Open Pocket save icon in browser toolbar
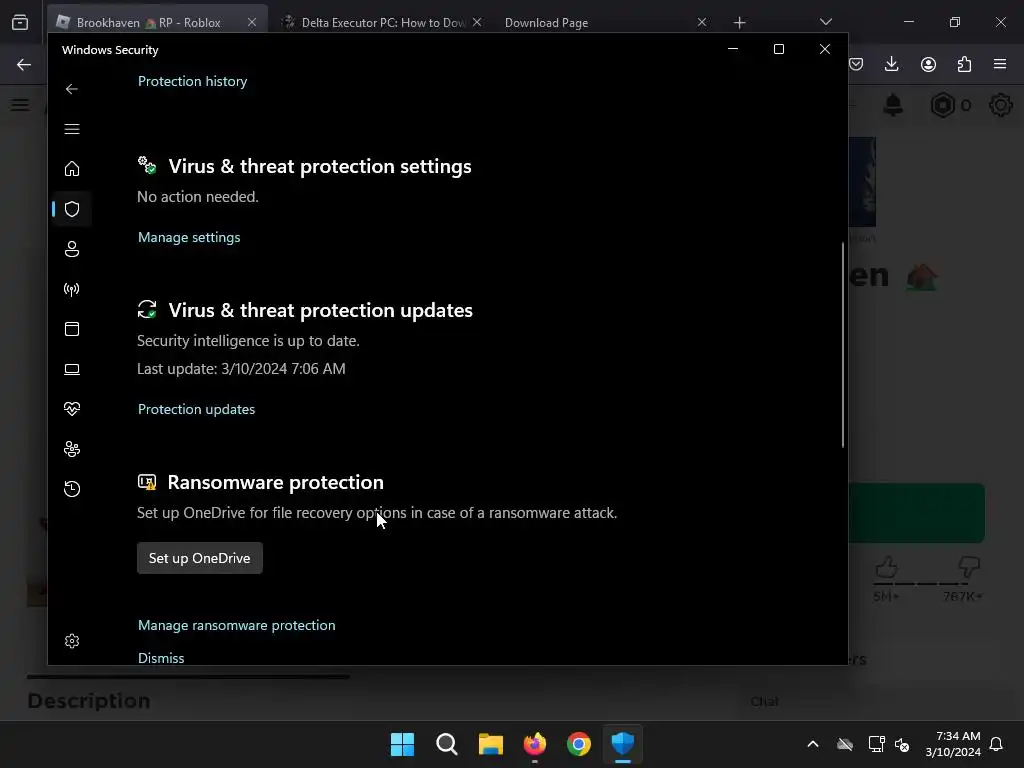 tap(856, 64)
